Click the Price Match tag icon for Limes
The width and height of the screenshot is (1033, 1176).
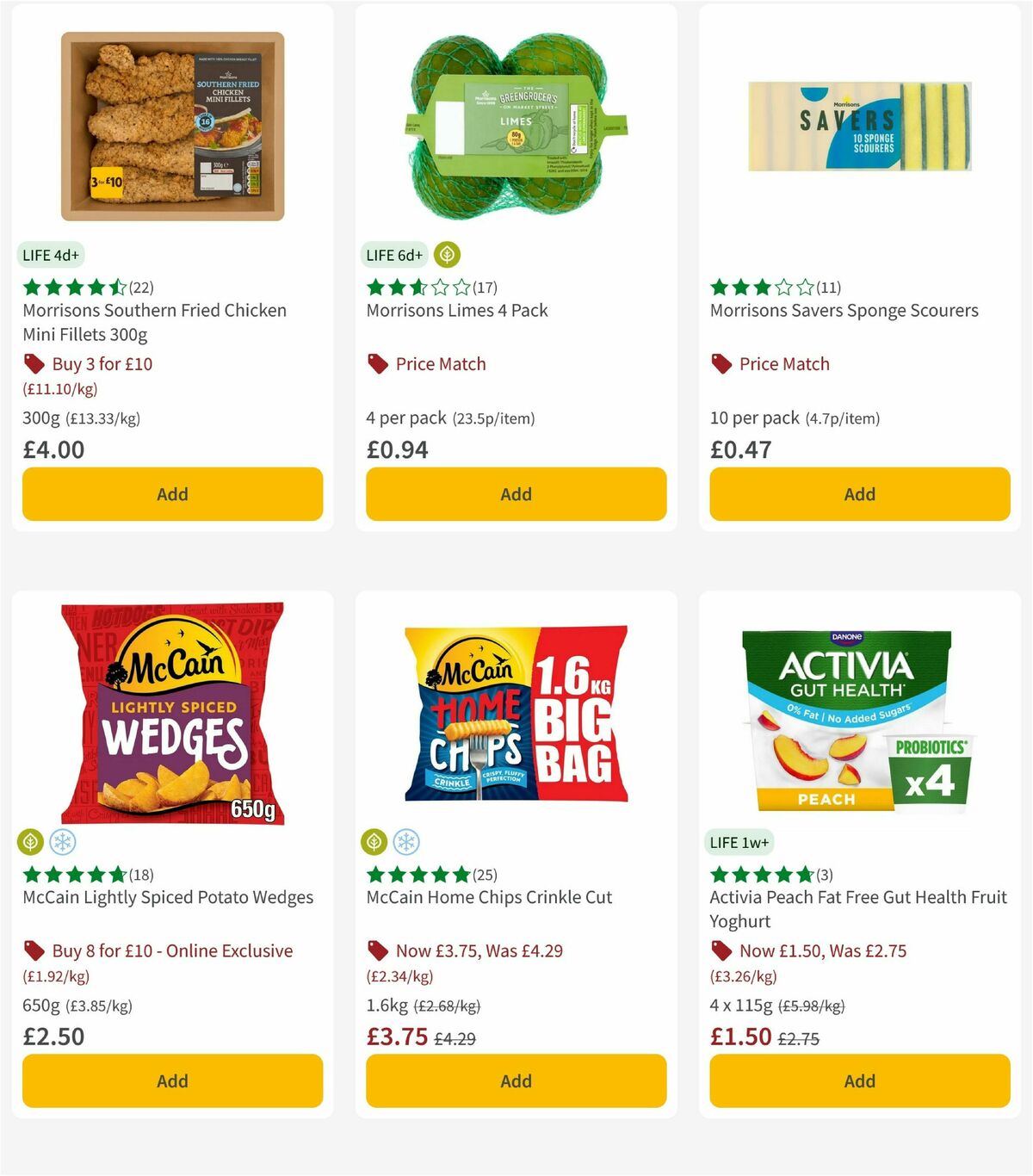click(377, 364)
